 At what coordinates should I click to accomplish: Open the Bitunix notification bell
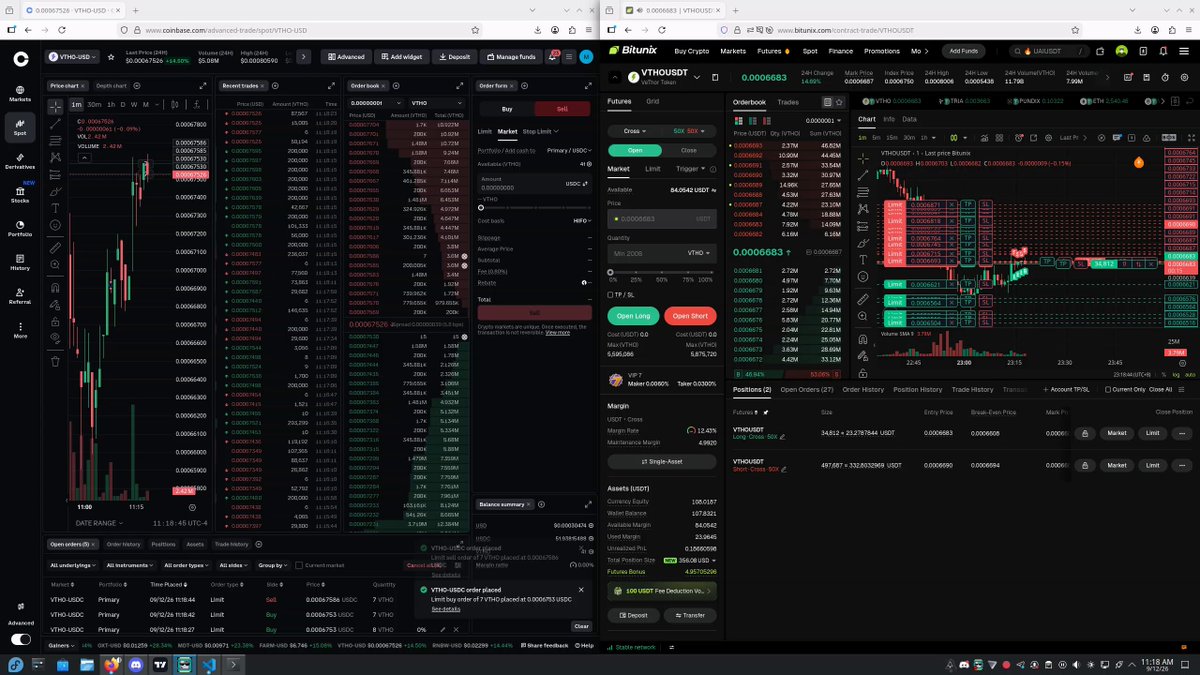coord(1164,51)
